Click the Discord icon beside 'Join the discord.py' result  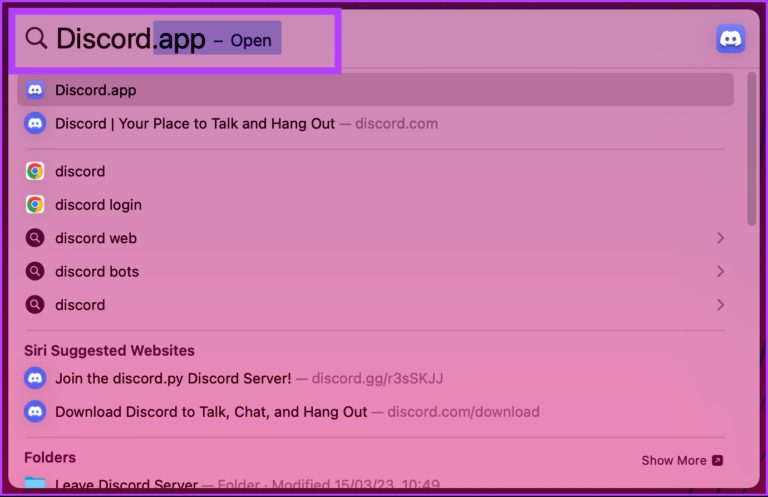35,379
